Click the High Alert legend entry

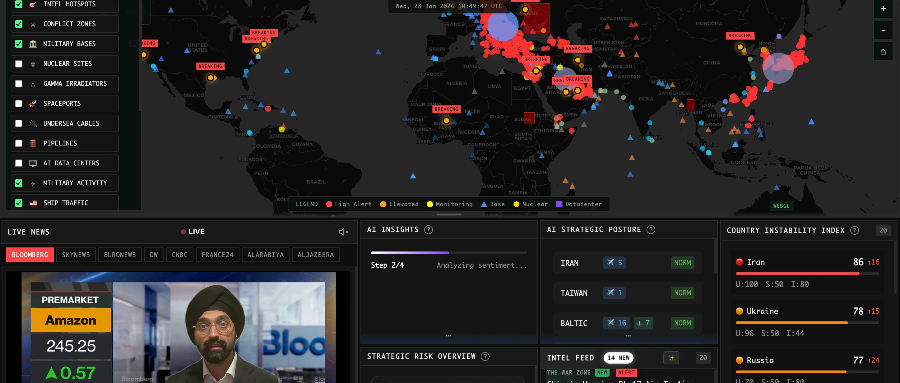click(x=348, y=204)
